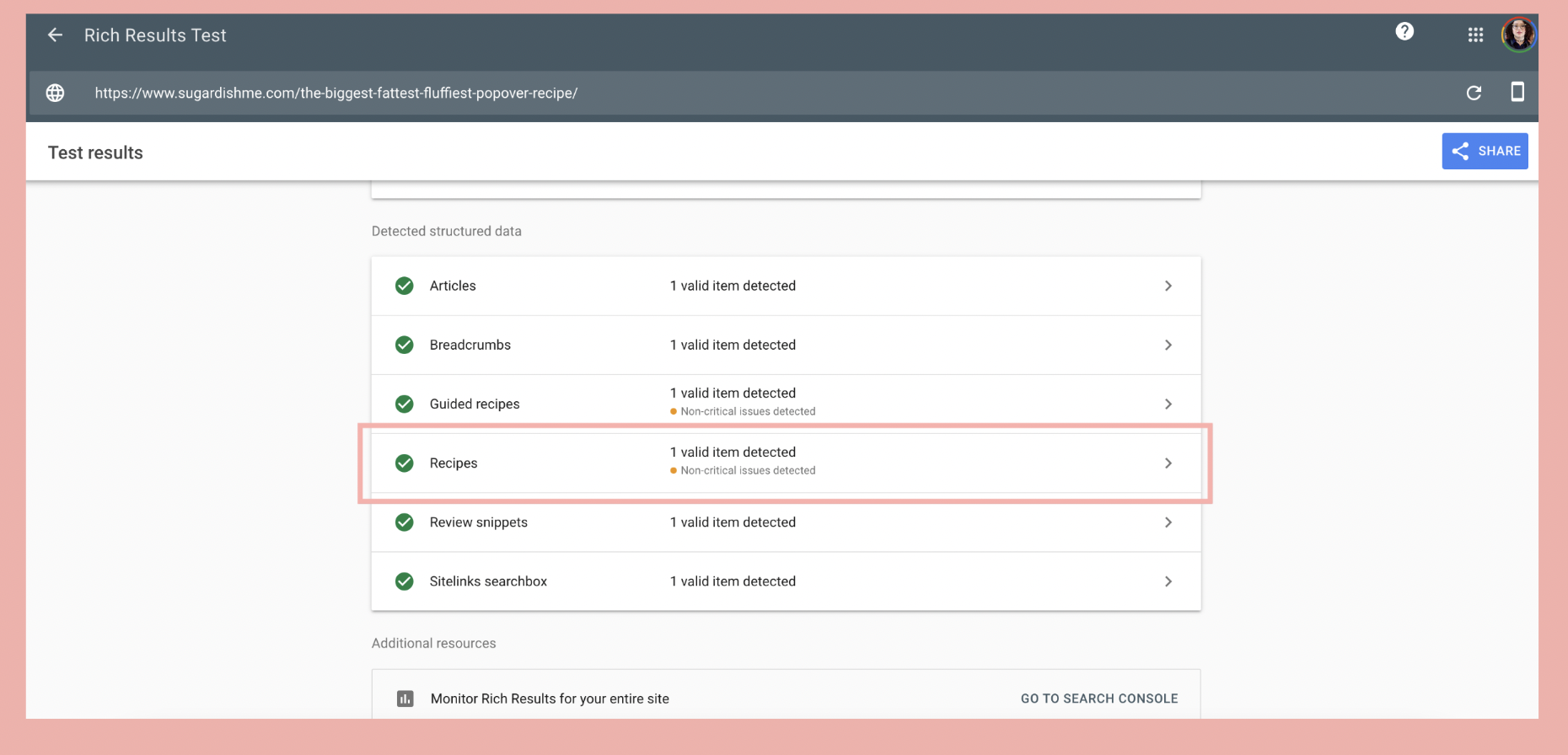
Task: Click the Recipes non-critical issues note
Action: coord(743,470)
